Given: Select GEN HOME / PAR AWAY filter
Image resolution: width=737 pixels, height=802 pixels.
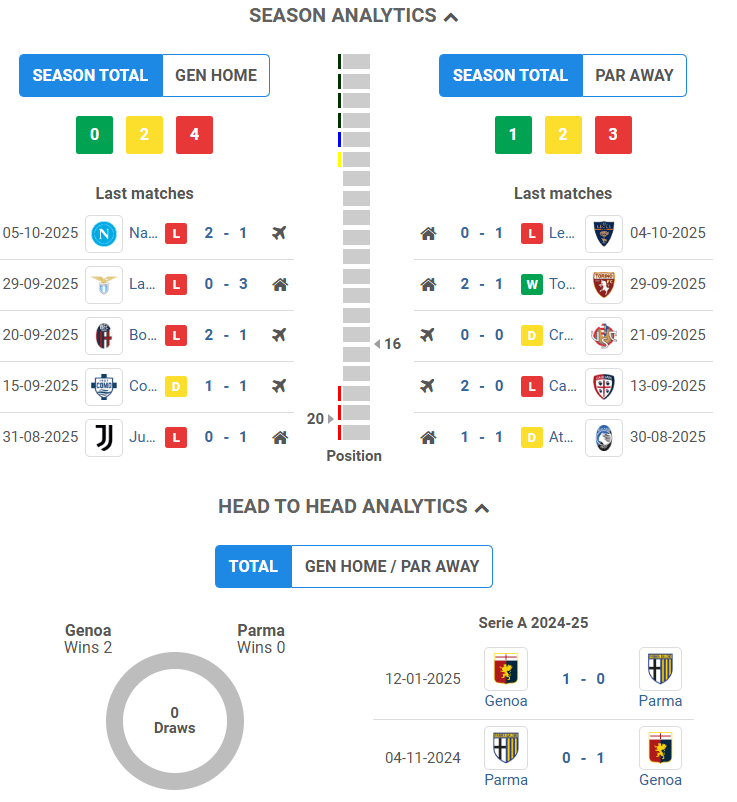Looking at the screenshot, I should [392, 566].
